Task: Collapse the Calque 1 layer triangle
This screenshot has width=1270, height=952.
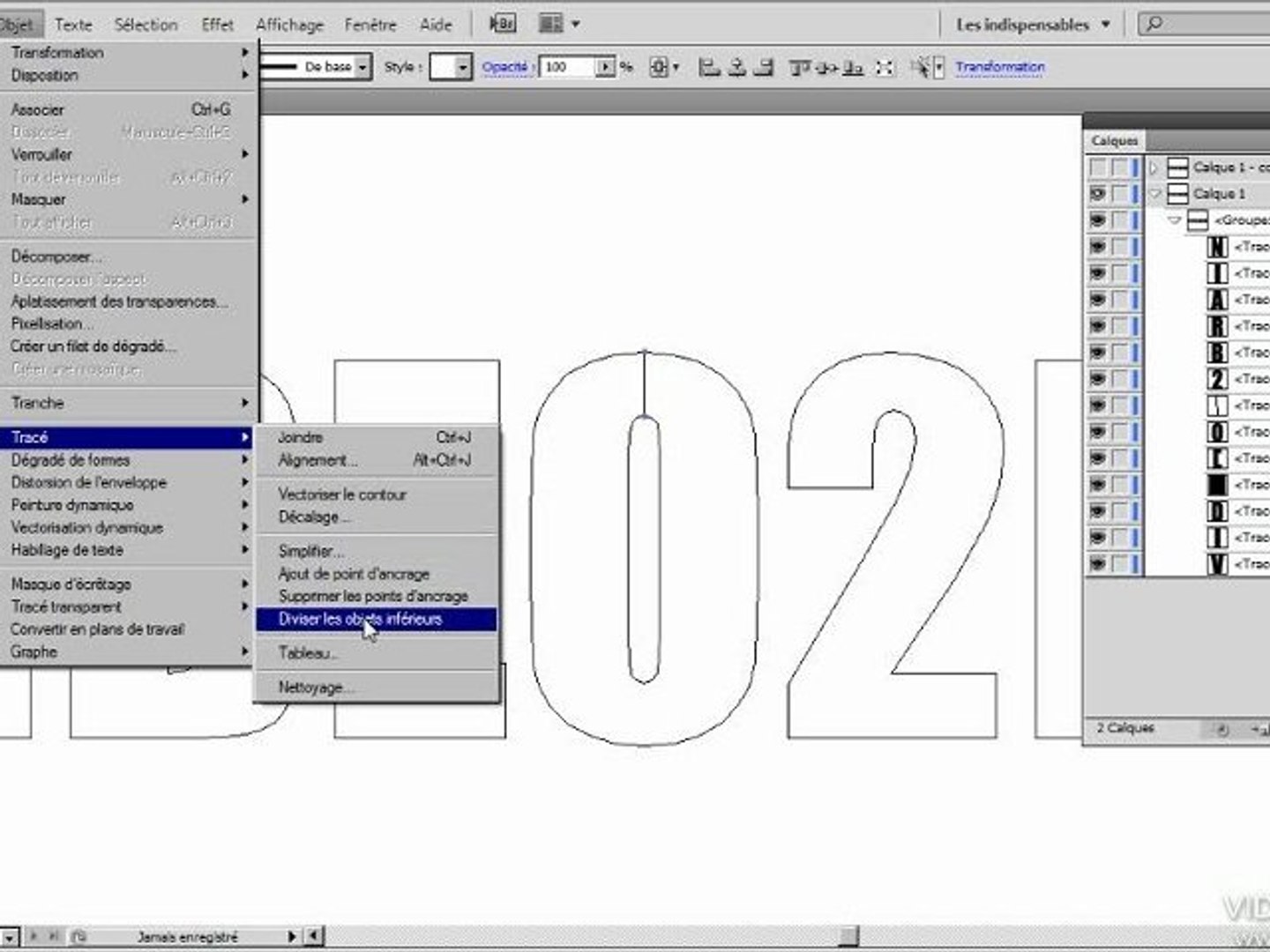Action: click(1154, 194)
